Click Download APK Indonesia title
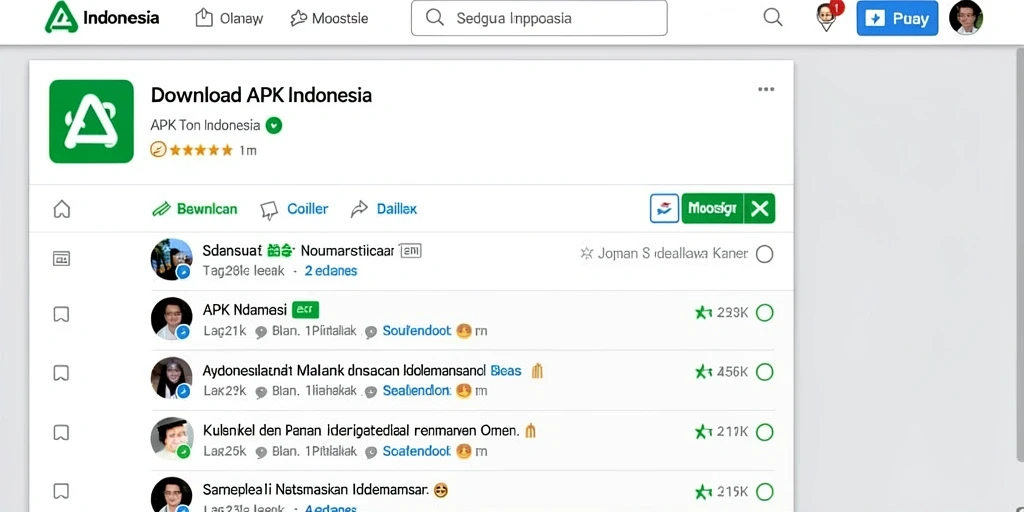This screenshot has width=1024, height=512. [x=261, y=95]
